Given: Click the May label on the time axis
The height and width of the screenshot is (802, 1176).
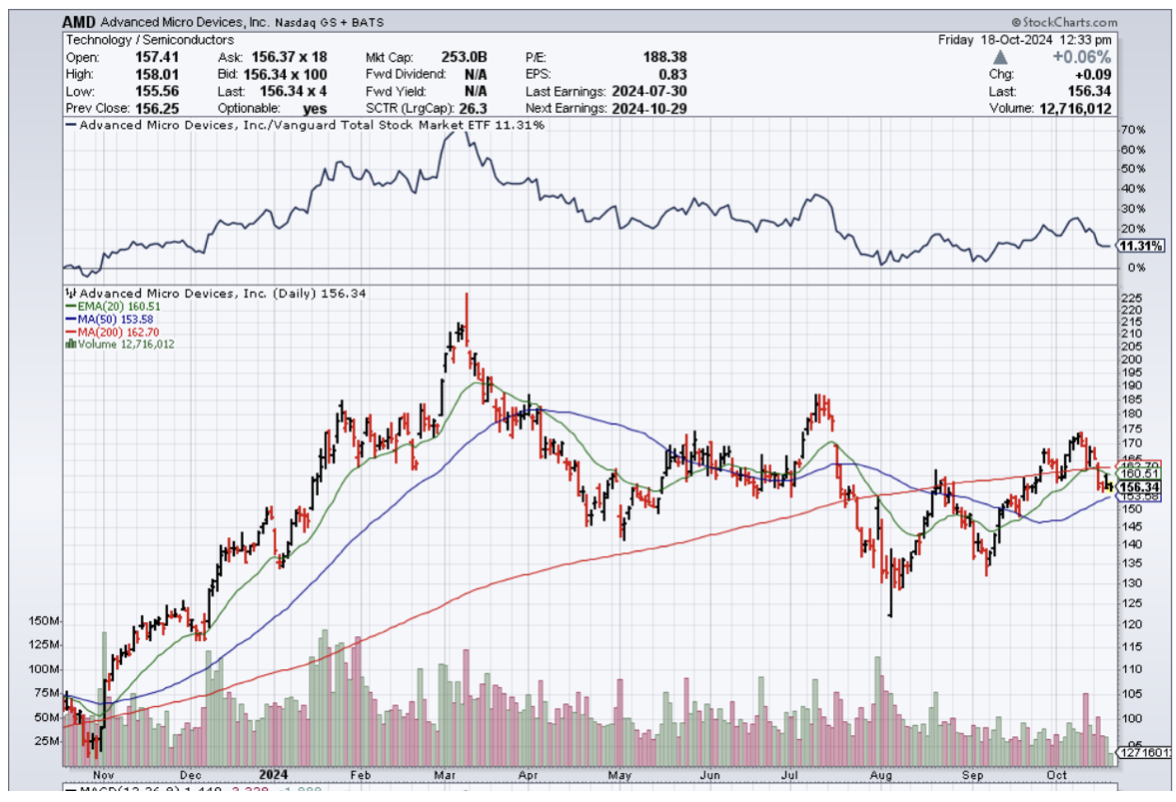Looking at the screenshot, I should pyautogui.click(x=620, y=775).
